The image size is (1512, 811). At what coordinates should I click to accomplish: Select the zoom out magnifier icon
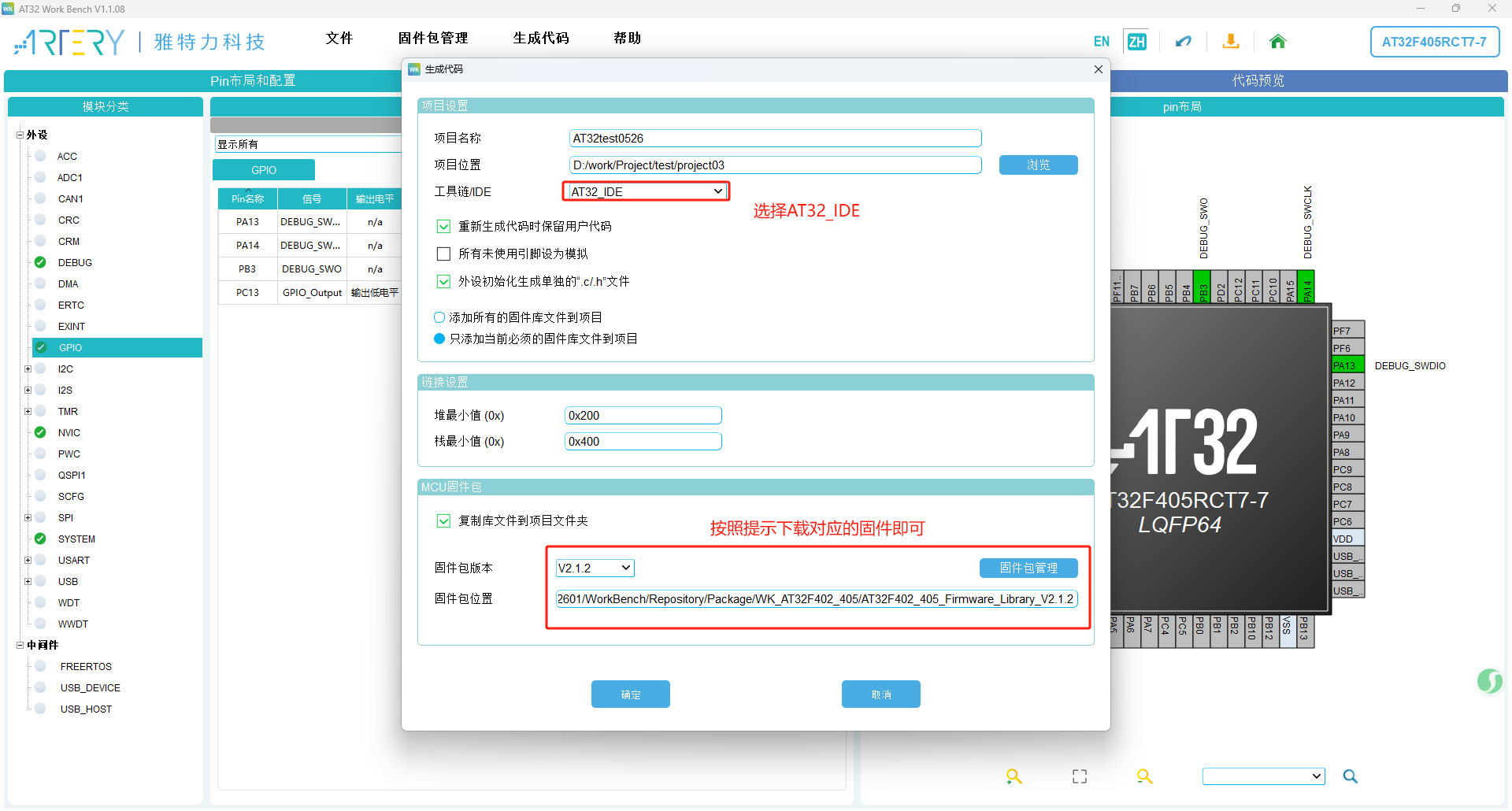pyautogui.click(x=1145, y=776)
